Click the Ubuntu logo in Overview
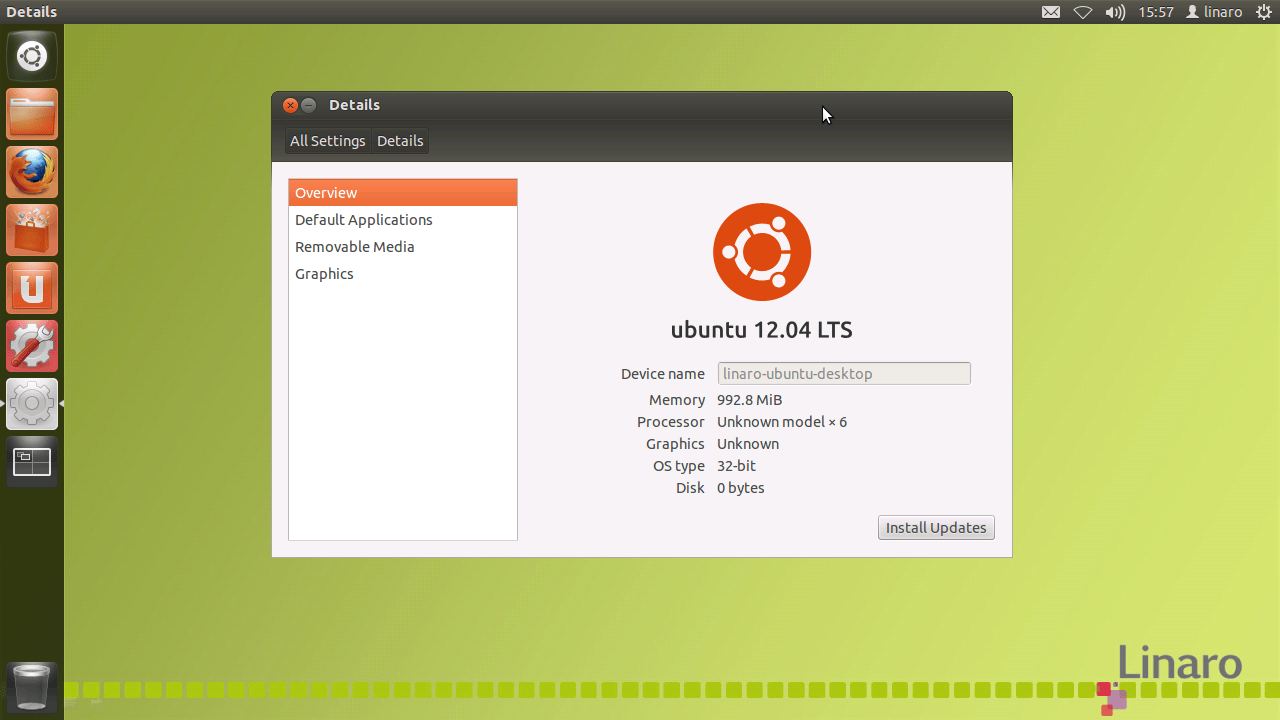Viewport: 1280px width, 720px height. point(762,252)
